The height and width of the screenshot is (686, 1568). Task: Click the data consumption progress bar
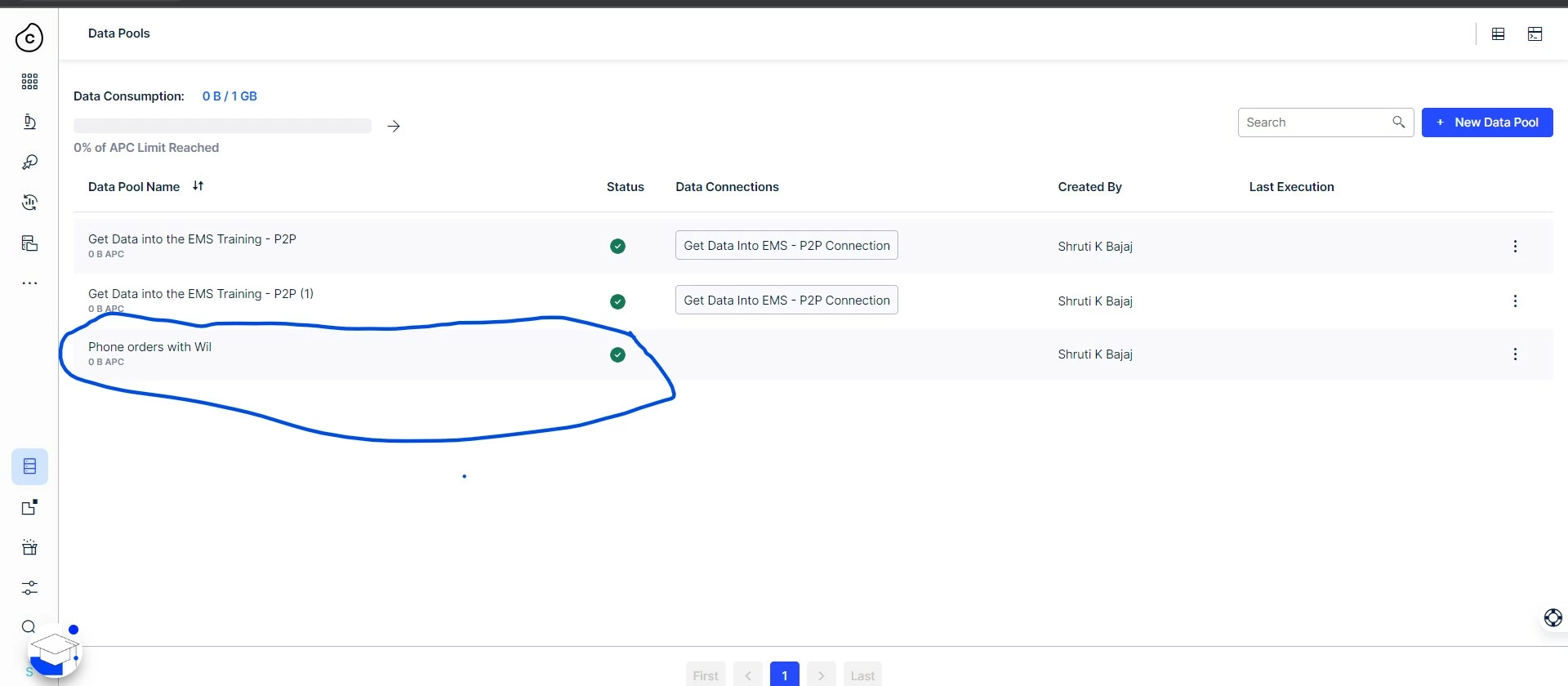pyautogui.click(x=222, y=126)
